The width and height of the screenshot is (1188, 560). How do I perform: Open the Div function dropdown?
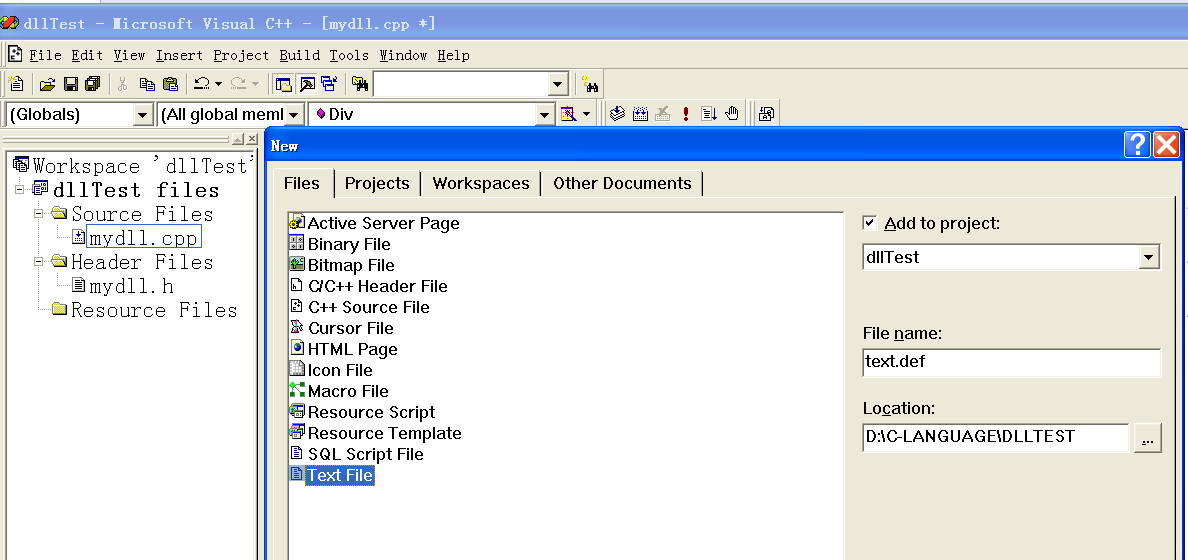[545, 114]
